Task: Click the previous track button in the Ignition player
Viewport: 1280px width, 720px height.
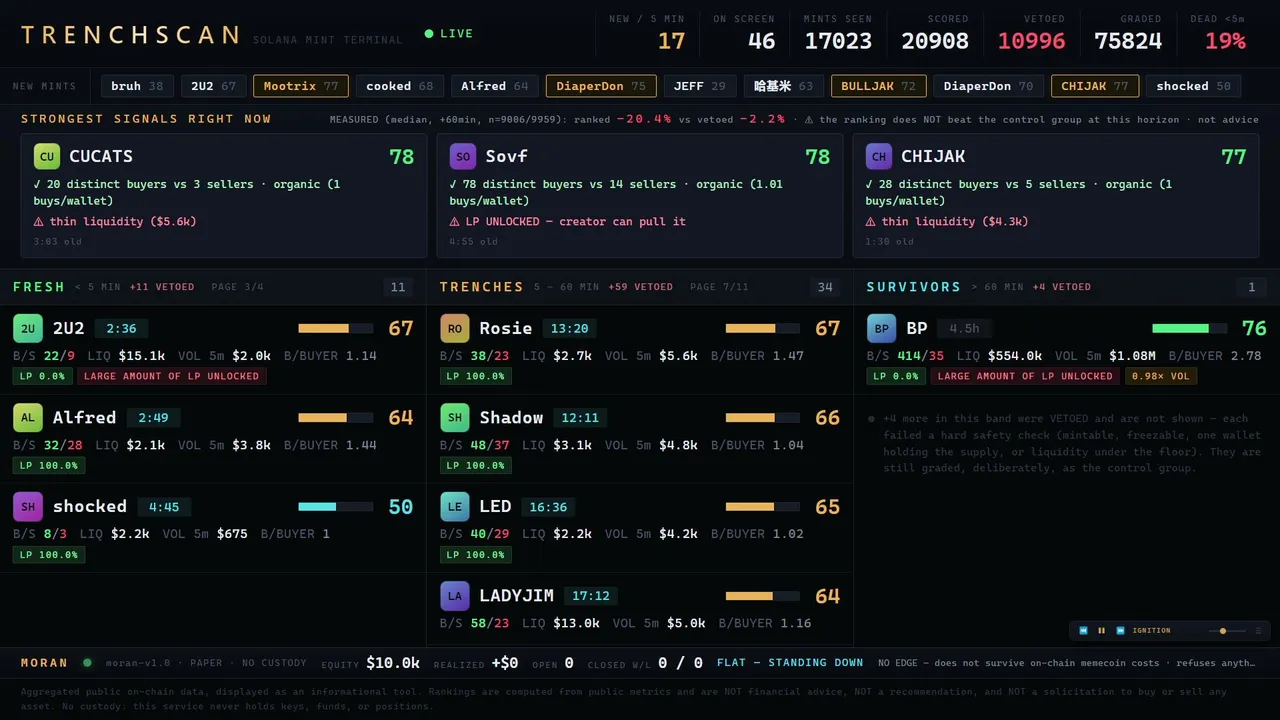Action: (1083, 631)
